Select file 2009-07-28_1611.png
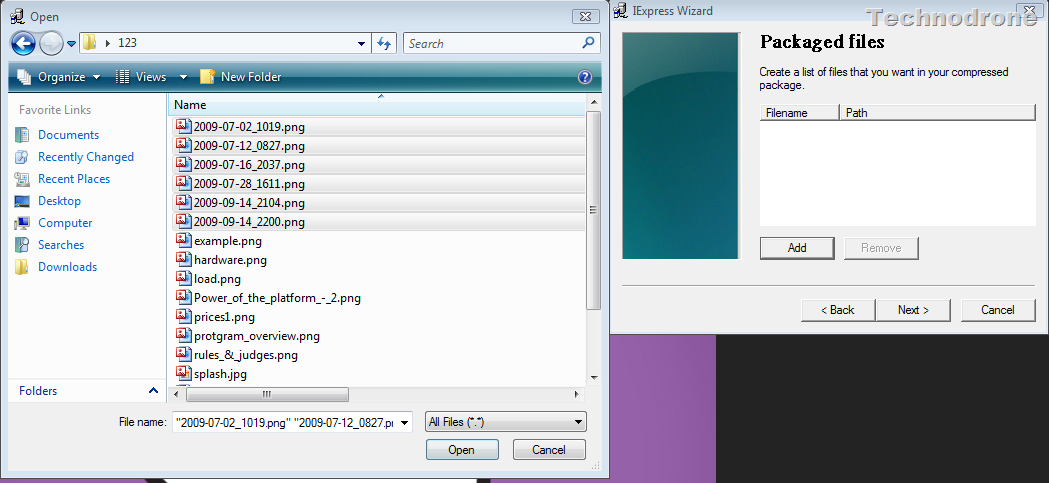The width and height of the screenshot is (1049, 483). pyautogui.click(x=378, y=183)
